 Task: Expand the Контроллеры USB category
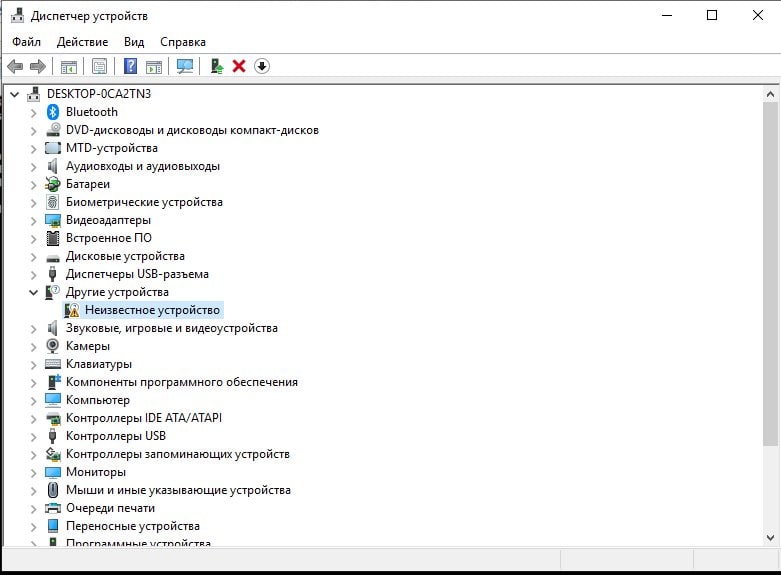click(33, 436)
